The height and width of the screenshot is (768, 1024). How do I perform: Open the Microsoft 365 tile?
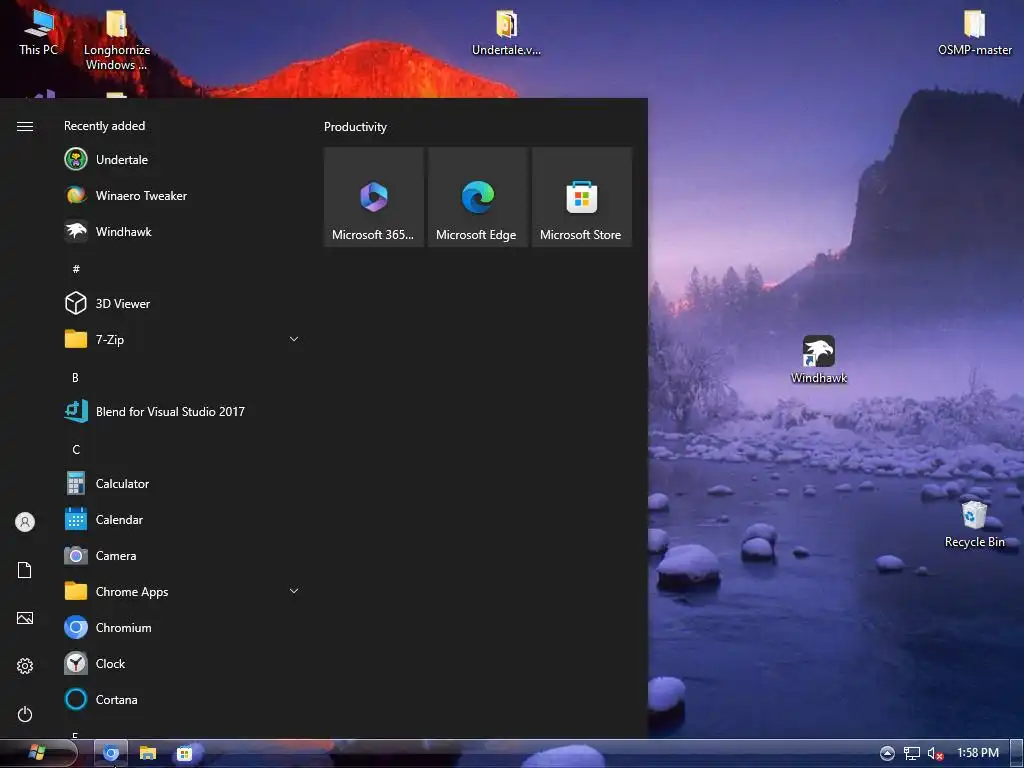point(374,197)
